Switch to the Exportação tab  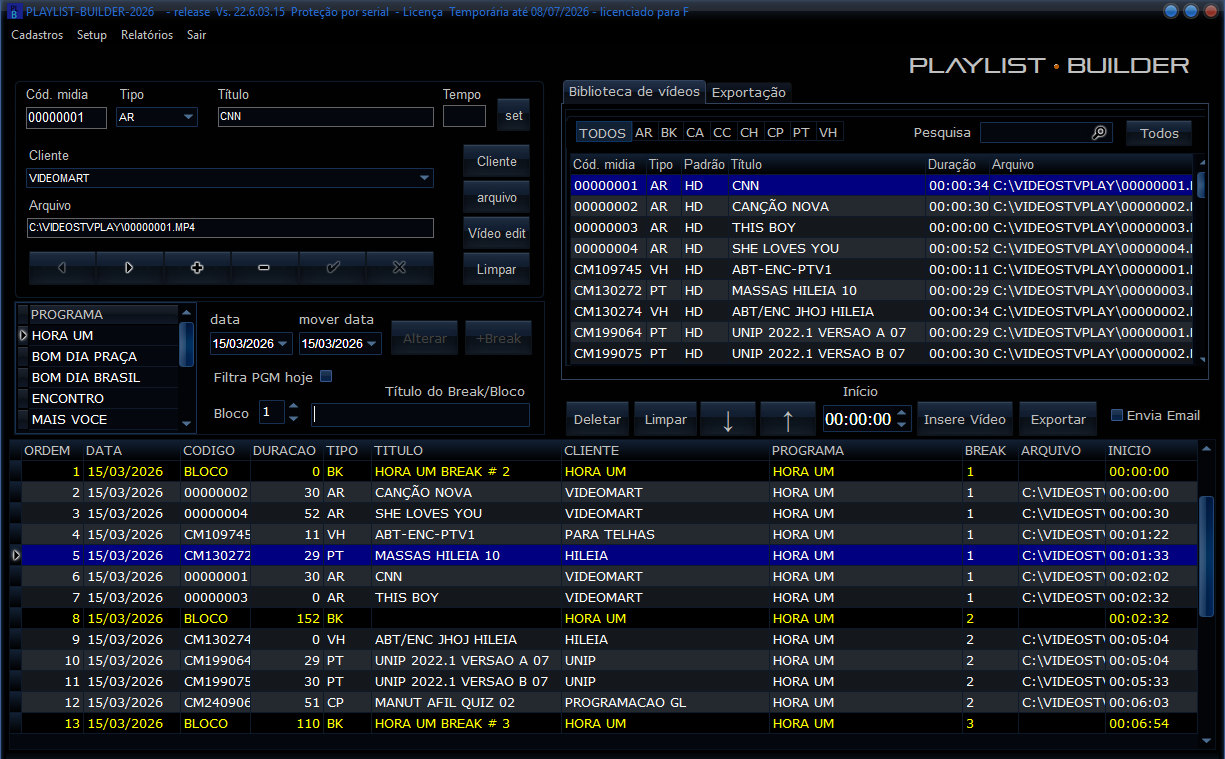pyautogui.click(x=748, y=92)
